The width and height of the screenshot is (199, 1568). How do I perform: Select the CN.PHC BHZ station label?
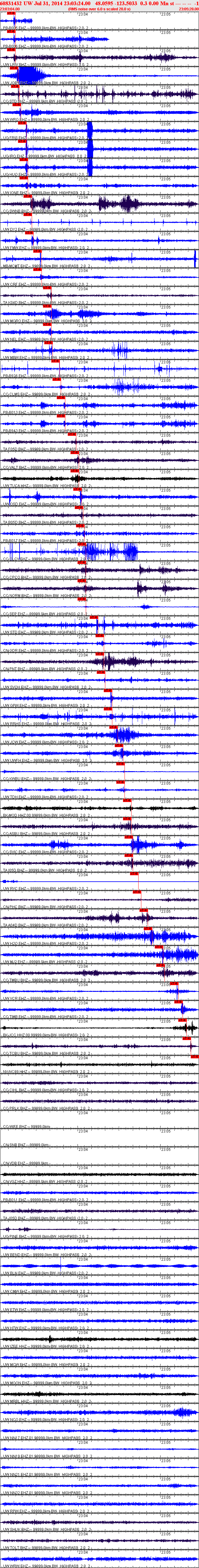(46, 907)
